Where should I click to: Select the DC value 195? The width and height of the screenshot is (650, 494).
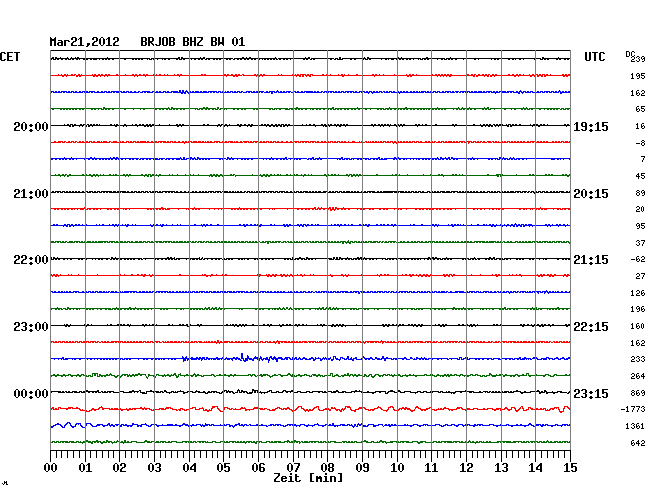click(638, 76)
